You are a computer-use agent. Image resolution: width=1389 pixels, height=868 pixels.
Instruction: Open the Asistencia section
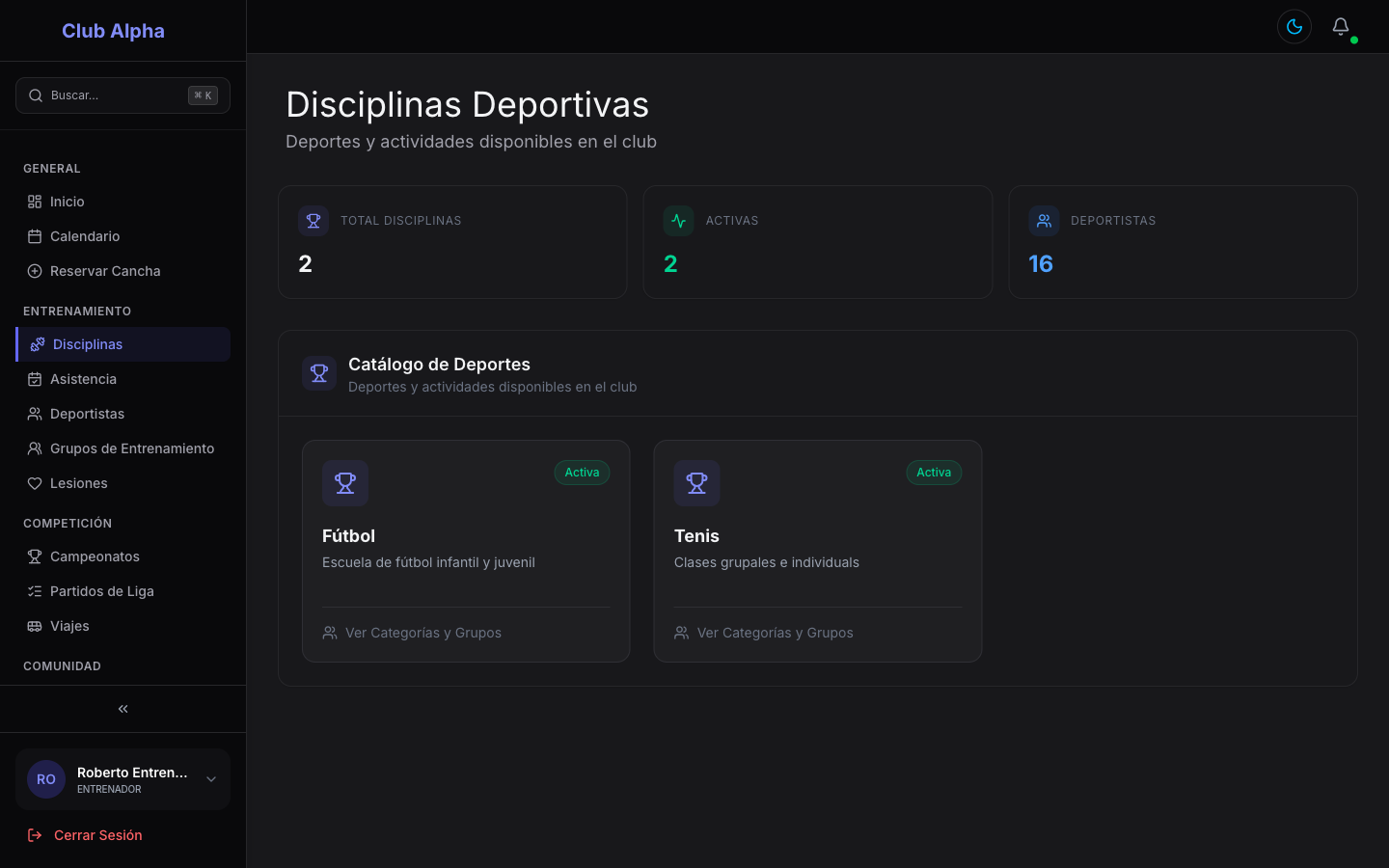click(123, 379)
